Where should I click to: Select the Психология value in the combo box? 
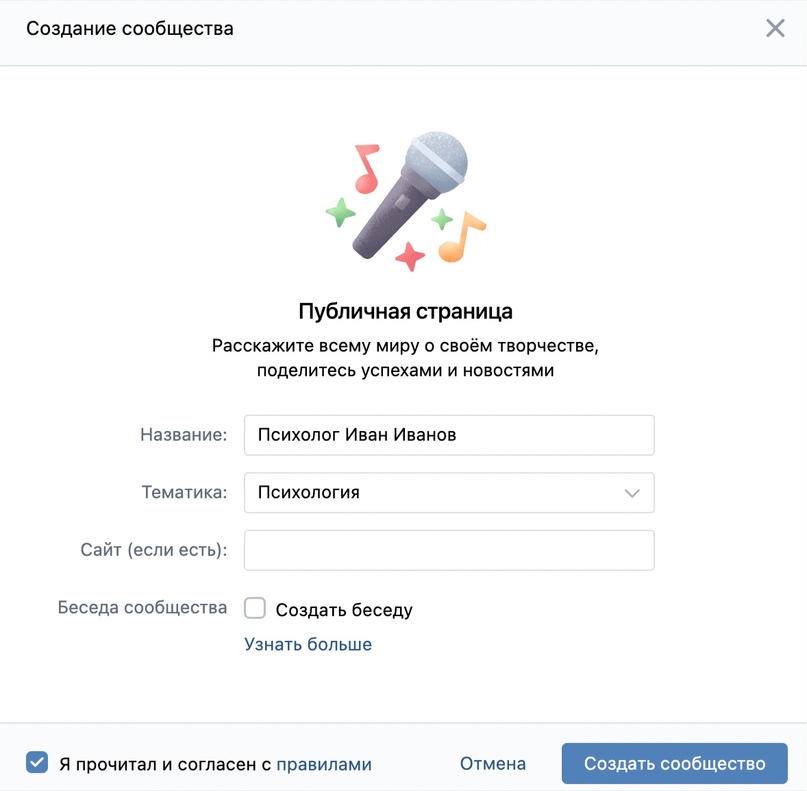pyautogui.click(x=308, y=493)
